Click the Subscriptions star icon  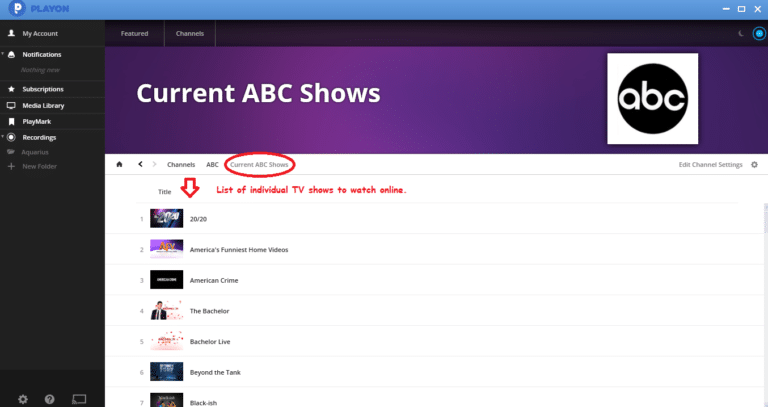pos(11,89)
